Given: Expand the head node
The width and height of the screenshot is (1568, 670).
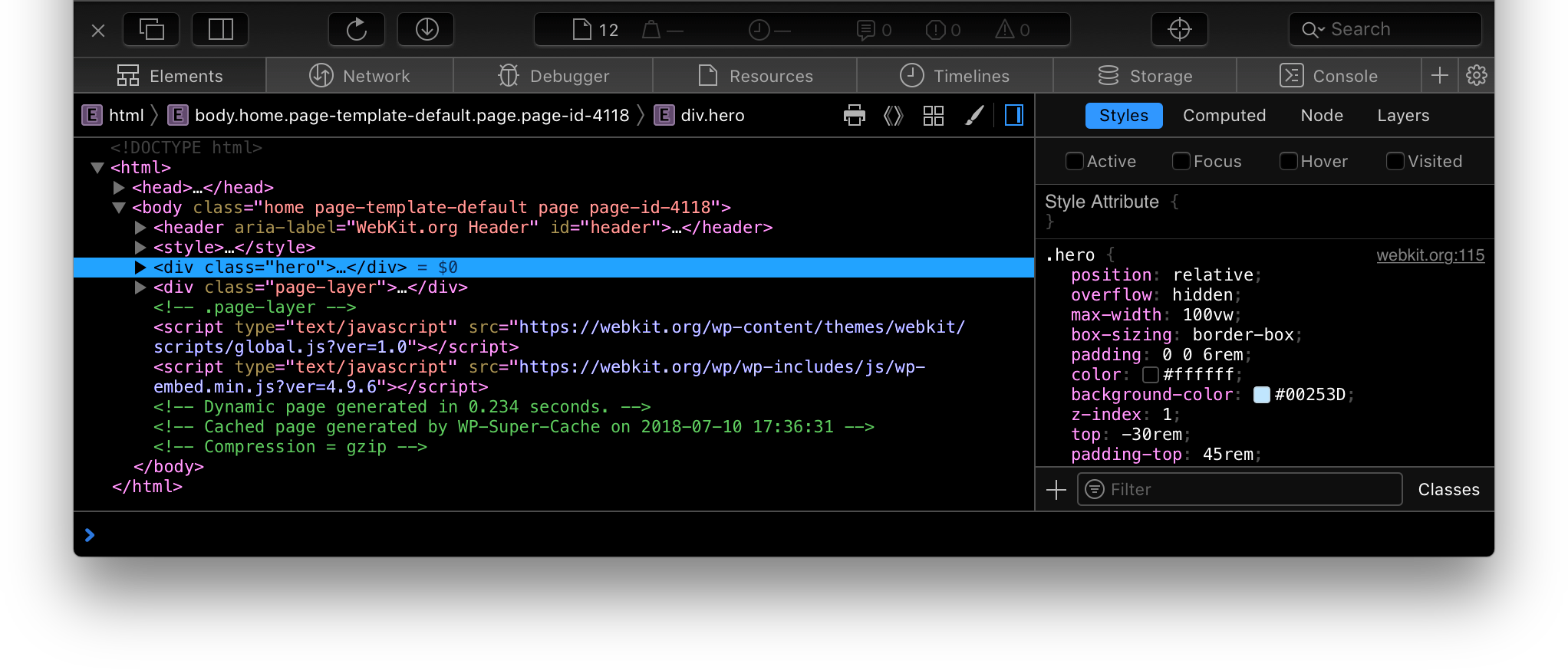Looking at the screenshot, I should click(x=119, y=187).
